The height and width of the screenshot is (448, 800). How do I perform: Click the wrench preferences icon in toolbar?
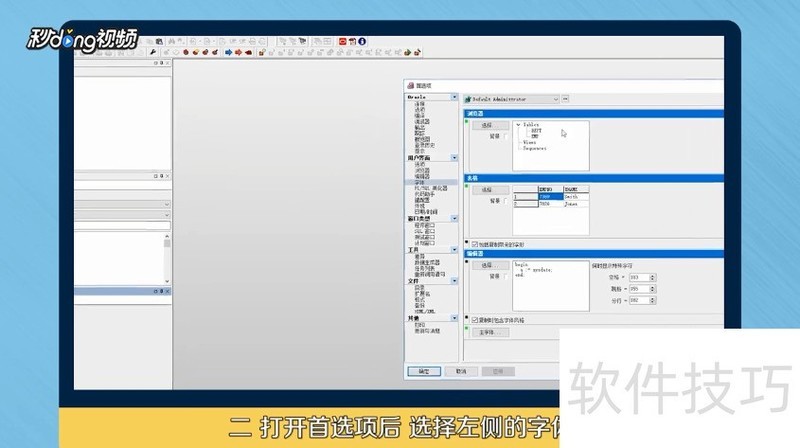click(x=153, y=52)
